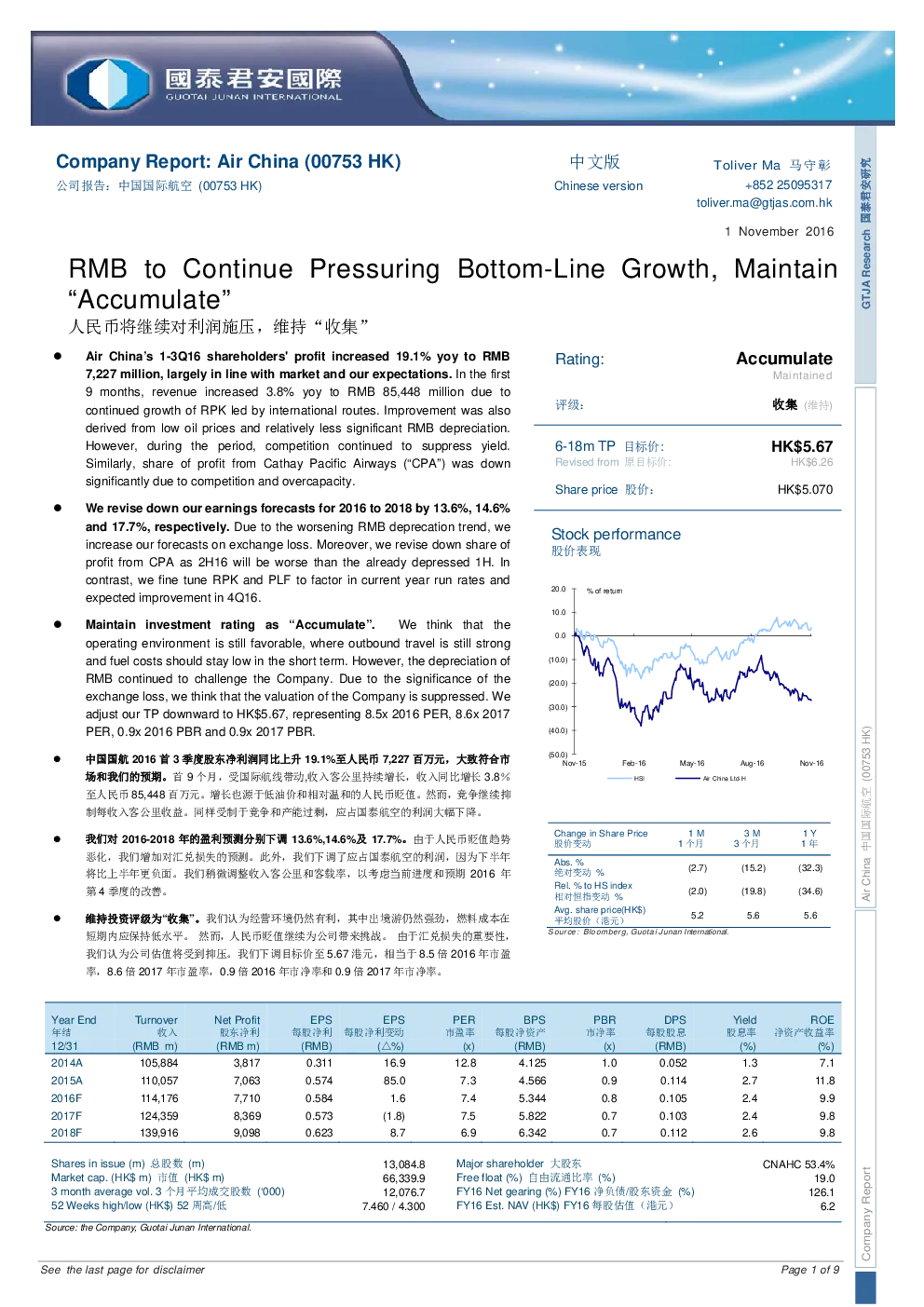
Task: Click the Air China side tab
Action: [865, 648]
